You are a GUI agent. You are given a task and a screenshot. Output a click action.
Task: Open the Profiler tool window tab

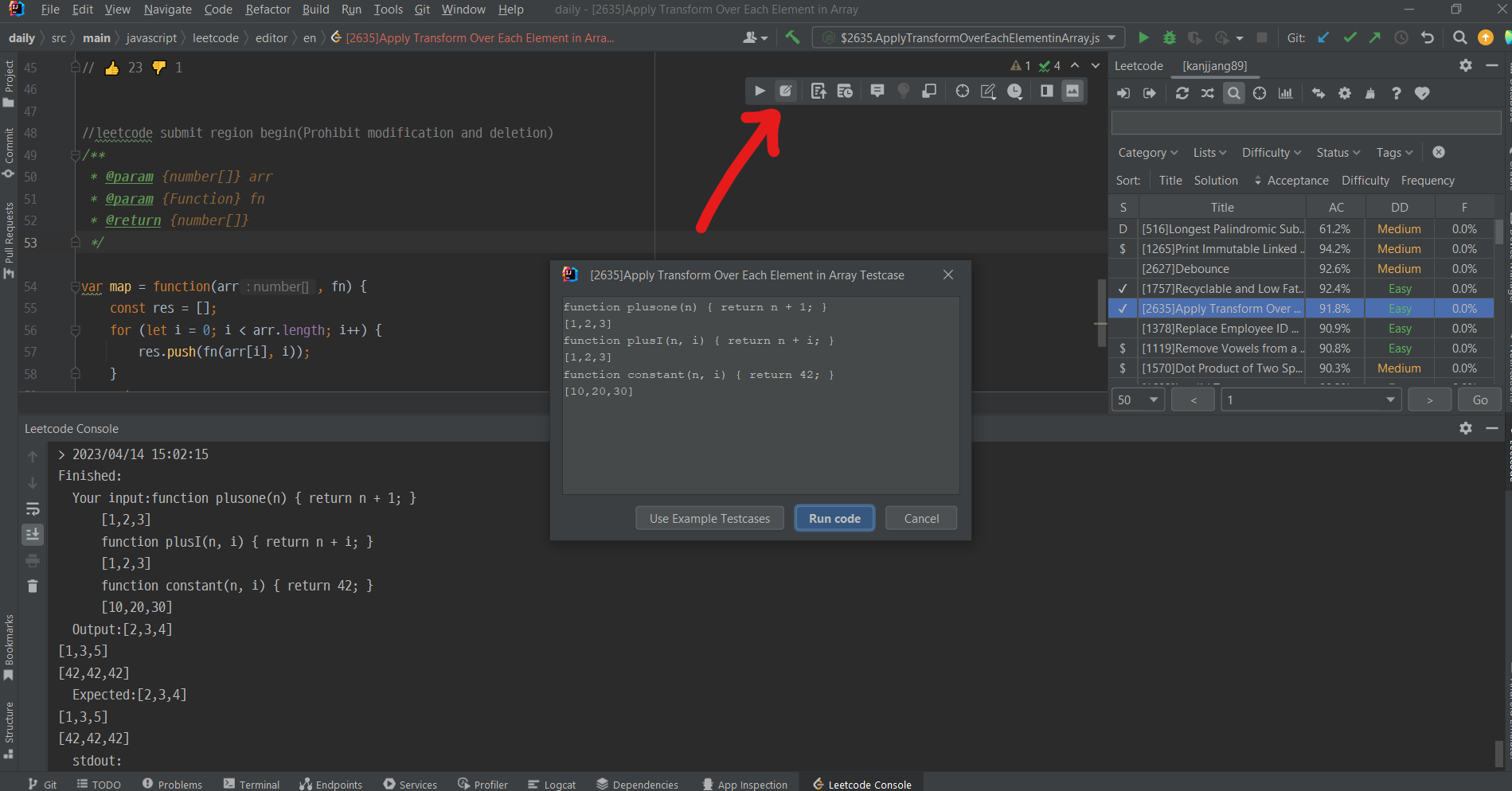483,784
